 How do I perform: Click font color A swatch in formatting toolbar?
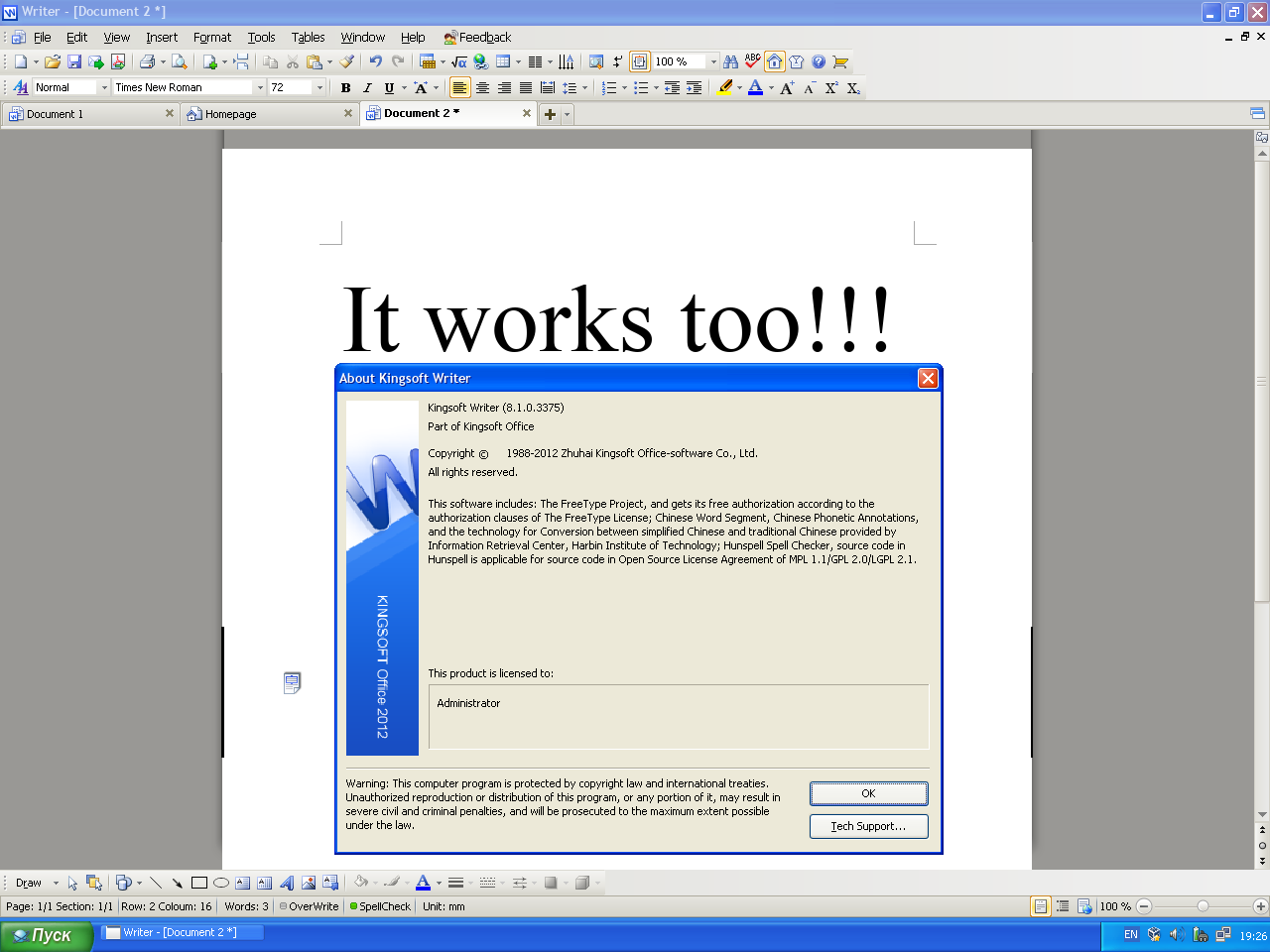click(x=755, y=87)
